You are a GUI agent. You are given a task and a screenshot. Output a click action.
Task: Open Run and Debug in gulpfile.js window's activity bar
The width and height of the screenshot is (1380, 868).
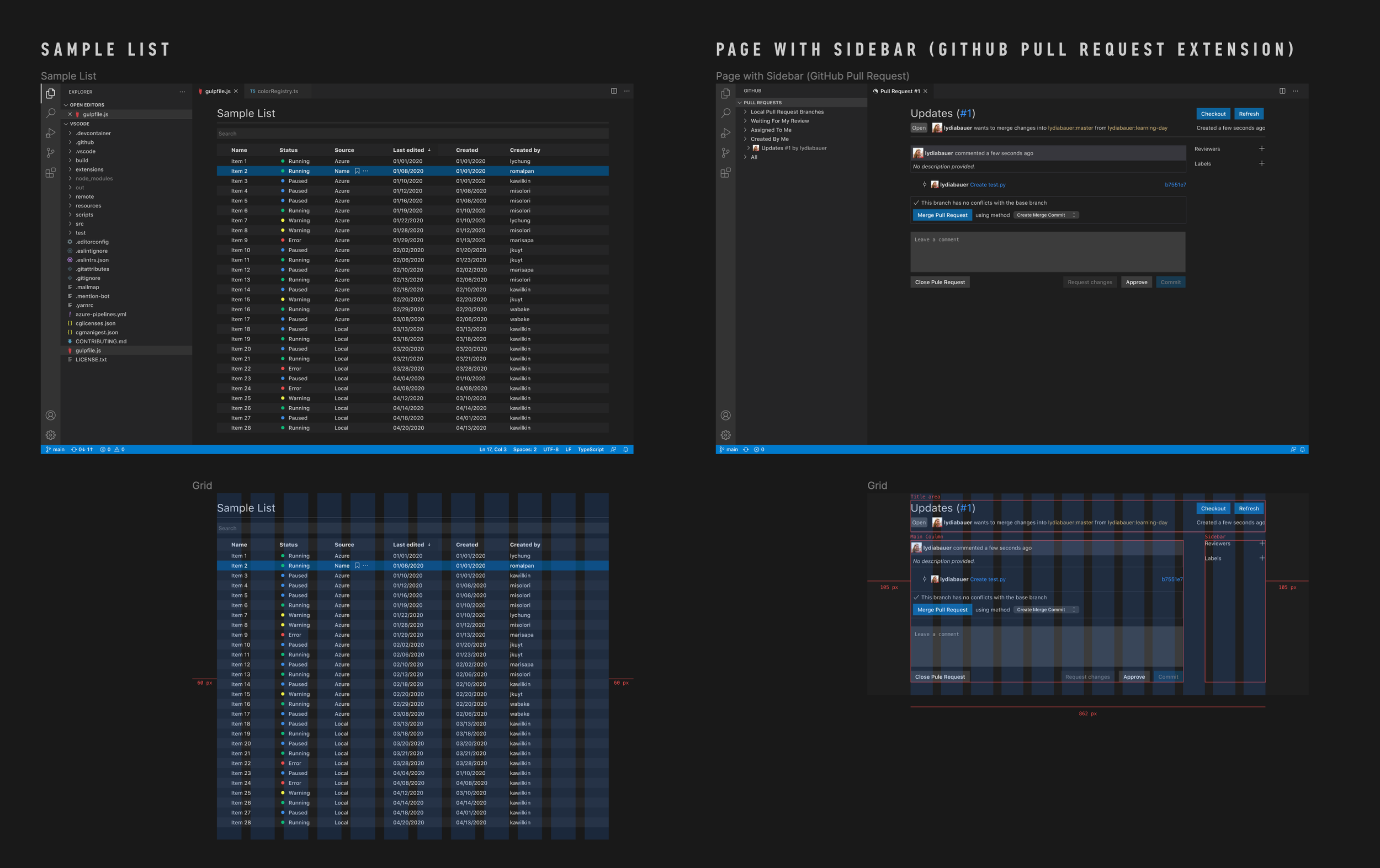coord(50,133)
